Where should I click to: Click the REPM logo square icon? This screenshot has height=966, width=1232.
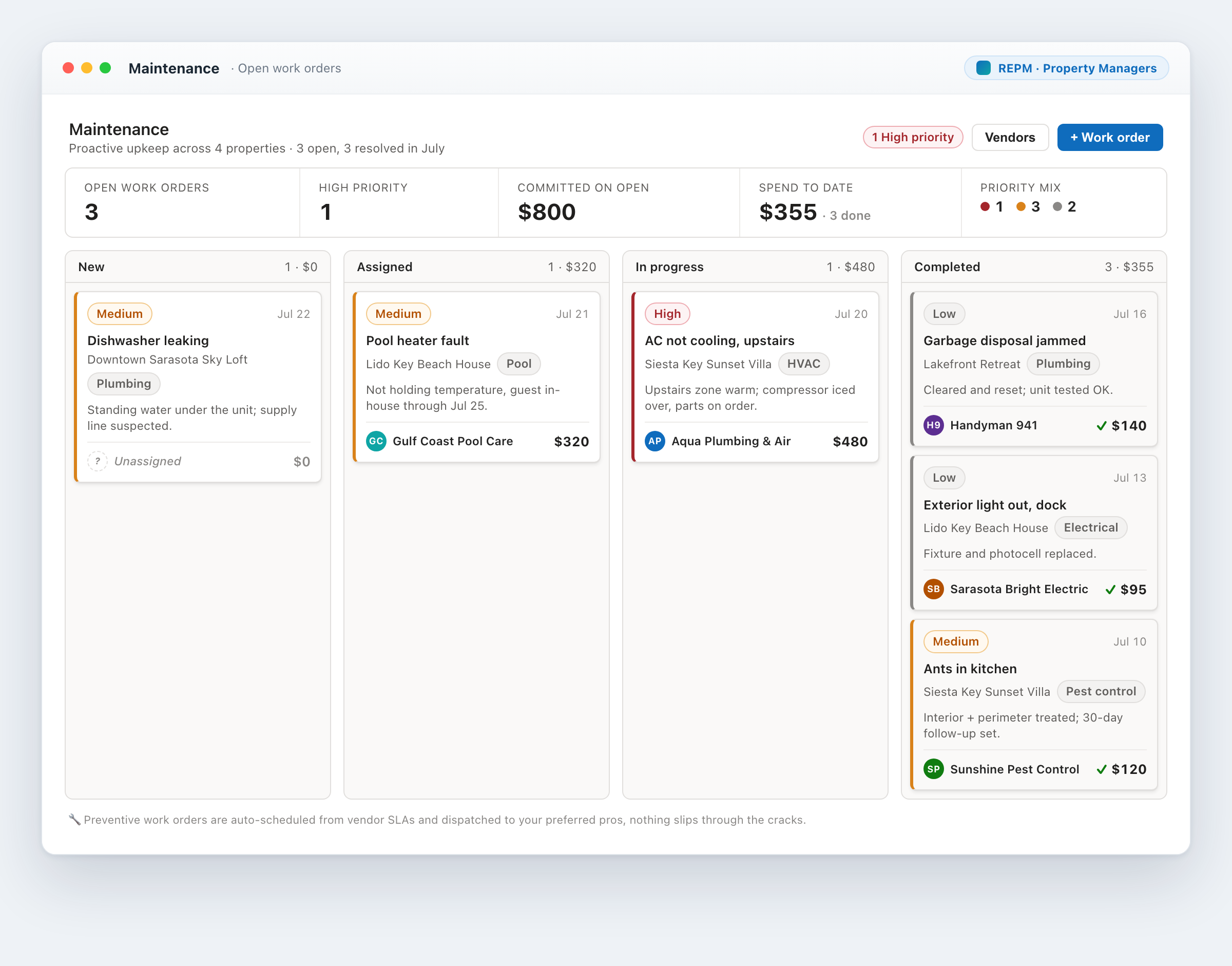983,68
